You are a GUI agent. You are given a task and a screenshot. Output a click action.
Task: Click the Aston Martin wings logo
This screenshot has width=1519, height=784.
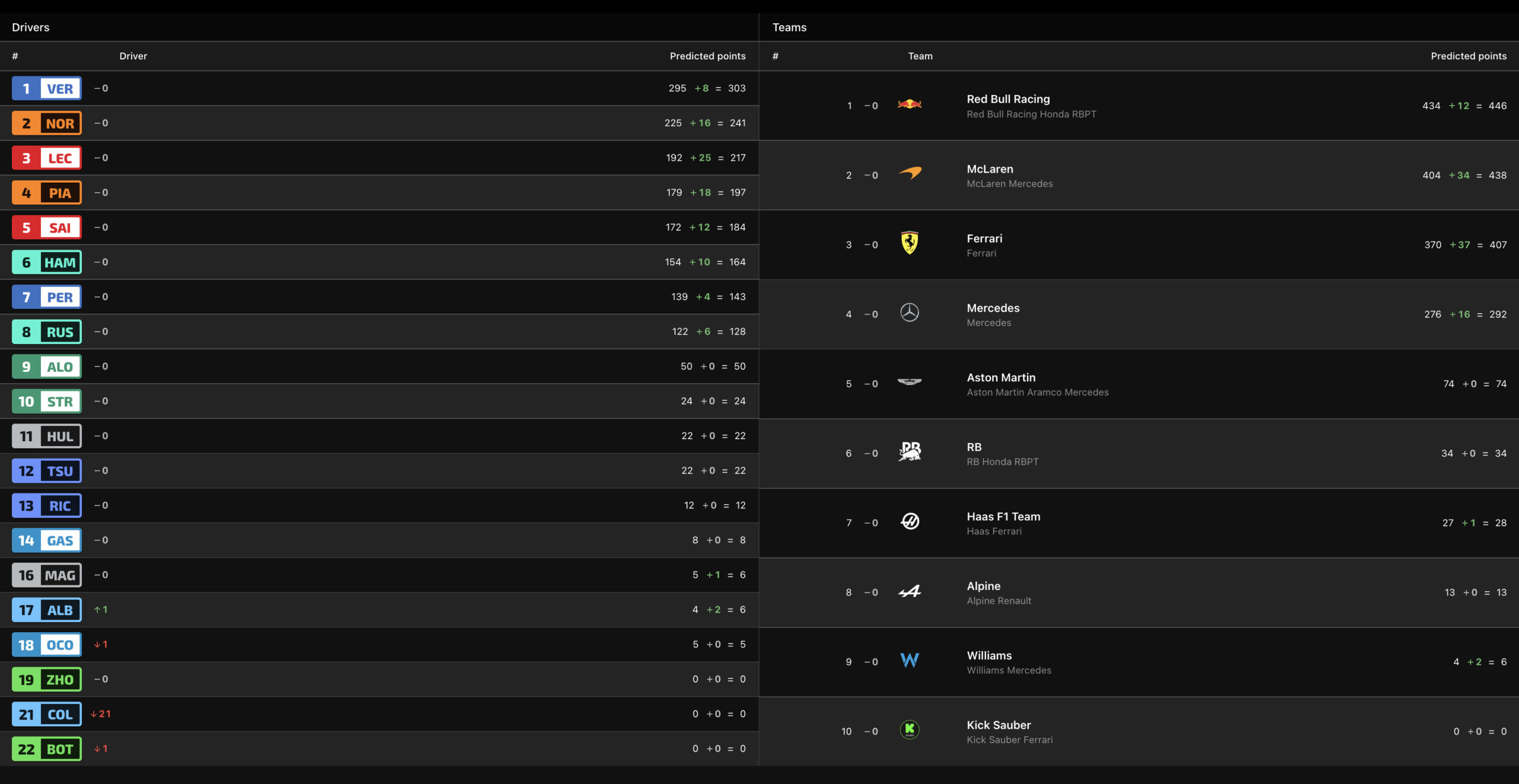[910, 382]
